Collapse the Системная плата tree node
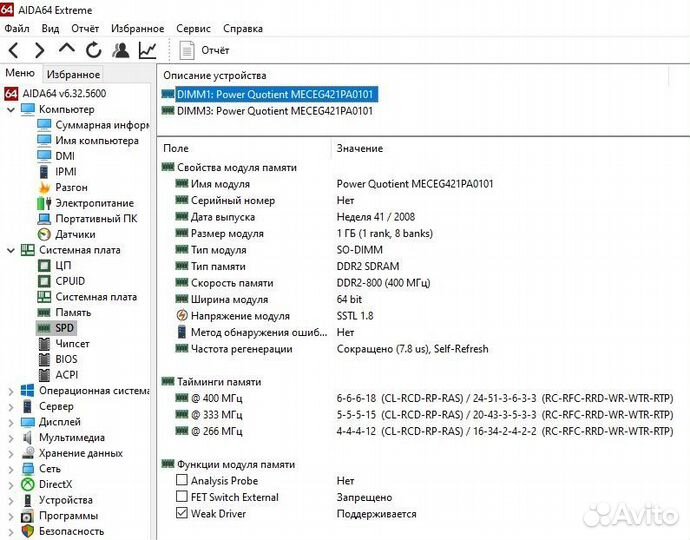This screenshot has width=690, height=540. [x=11, y=250]
